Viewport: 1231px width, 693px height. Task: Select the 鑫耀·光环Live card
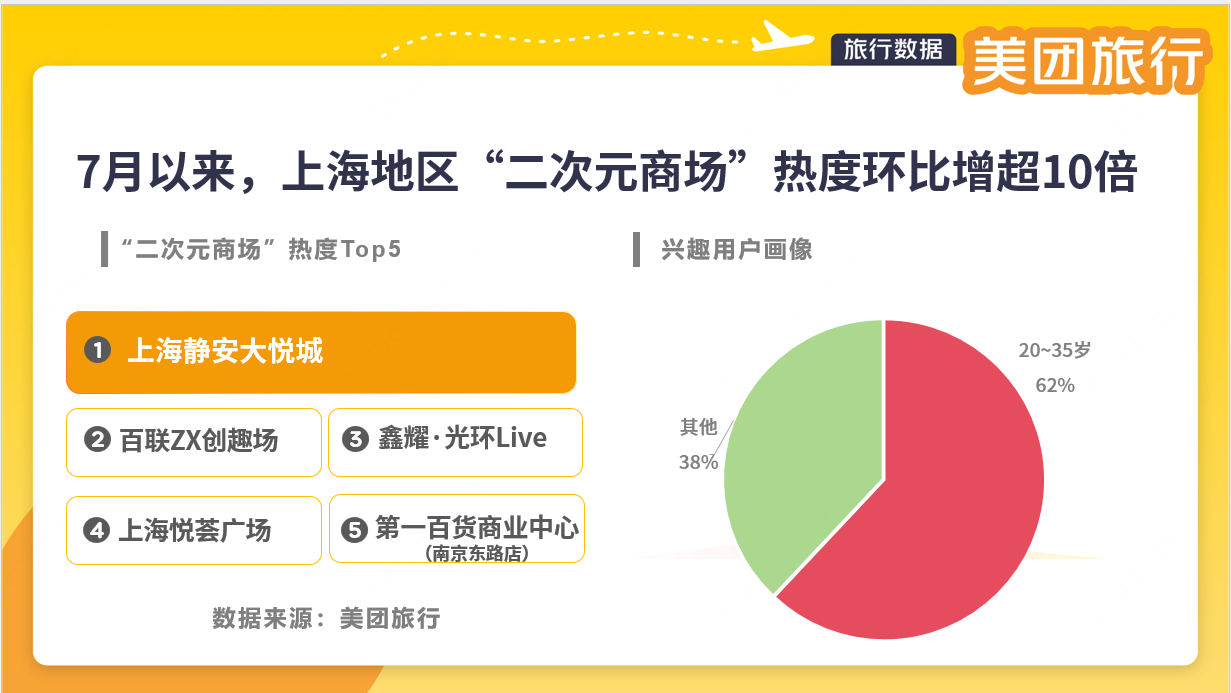[455, 441]
